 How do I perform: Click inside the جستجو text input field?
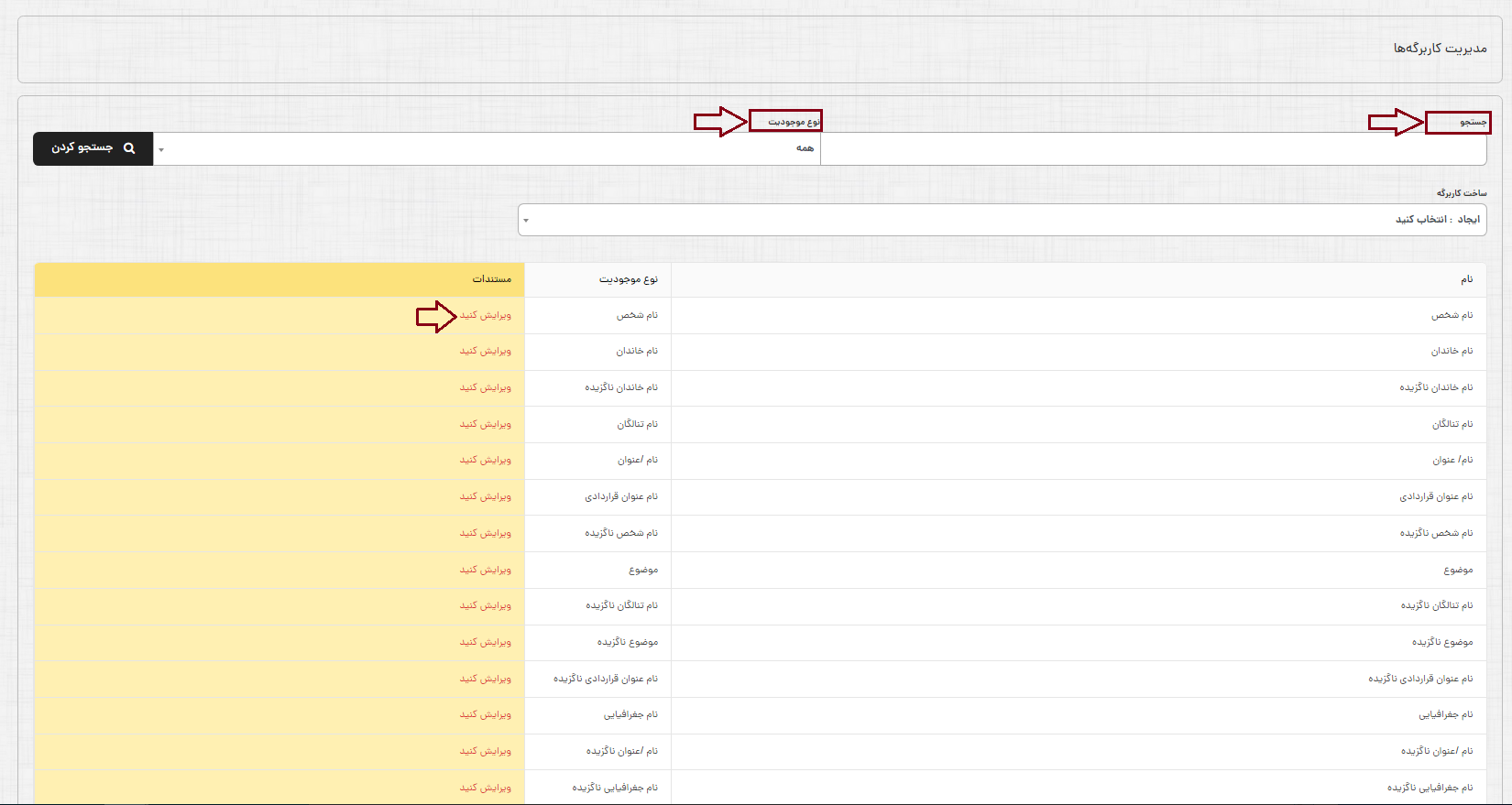point(1153,149)
